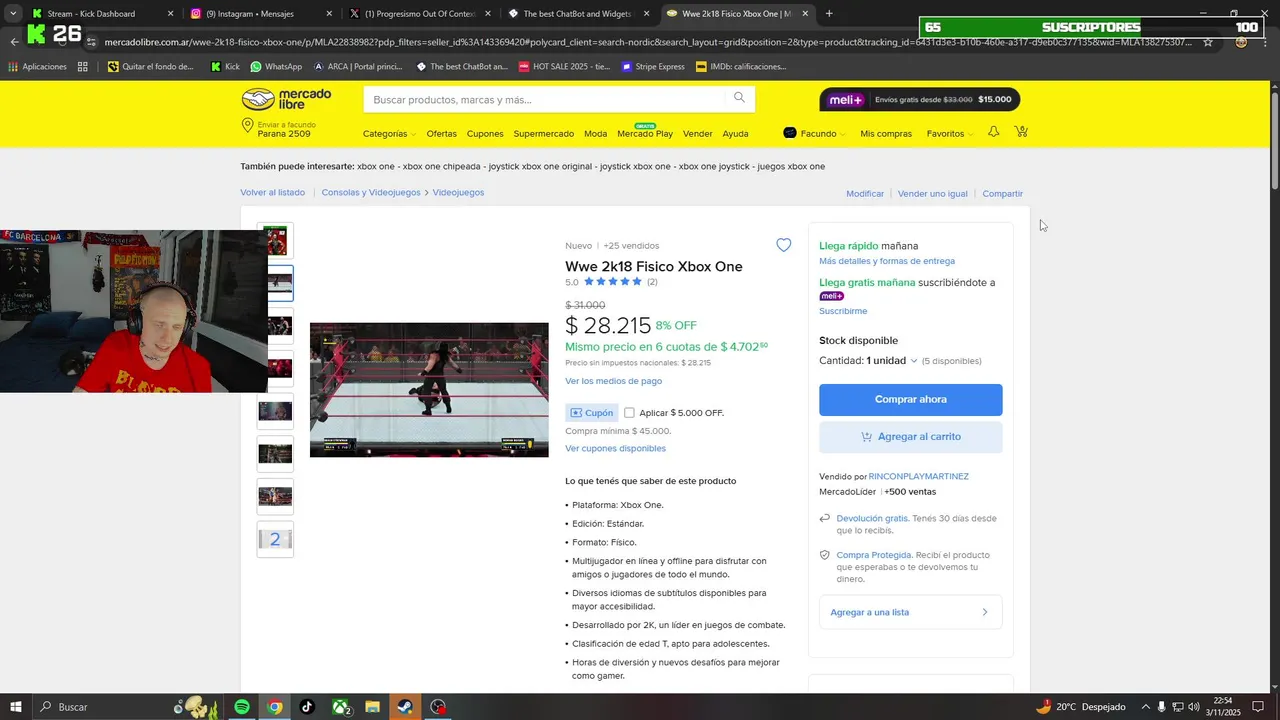
Task: Check the Aplicar $ 5.000 OFF coupon box
Action: pyautogui.click(x=629, y=412)
